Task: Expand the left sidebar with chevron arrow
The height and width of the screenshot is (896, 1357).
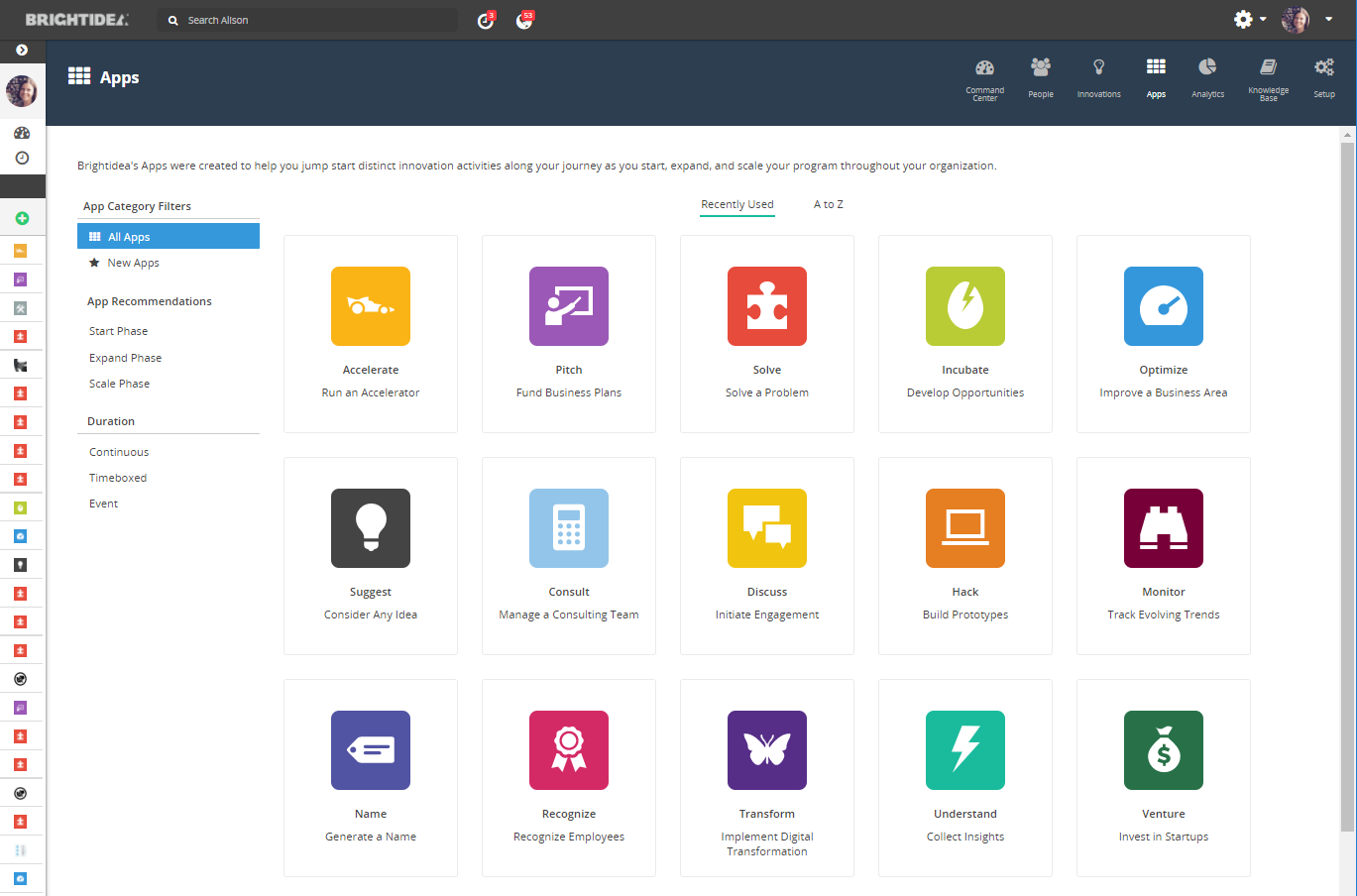Action: pos(22,50)
